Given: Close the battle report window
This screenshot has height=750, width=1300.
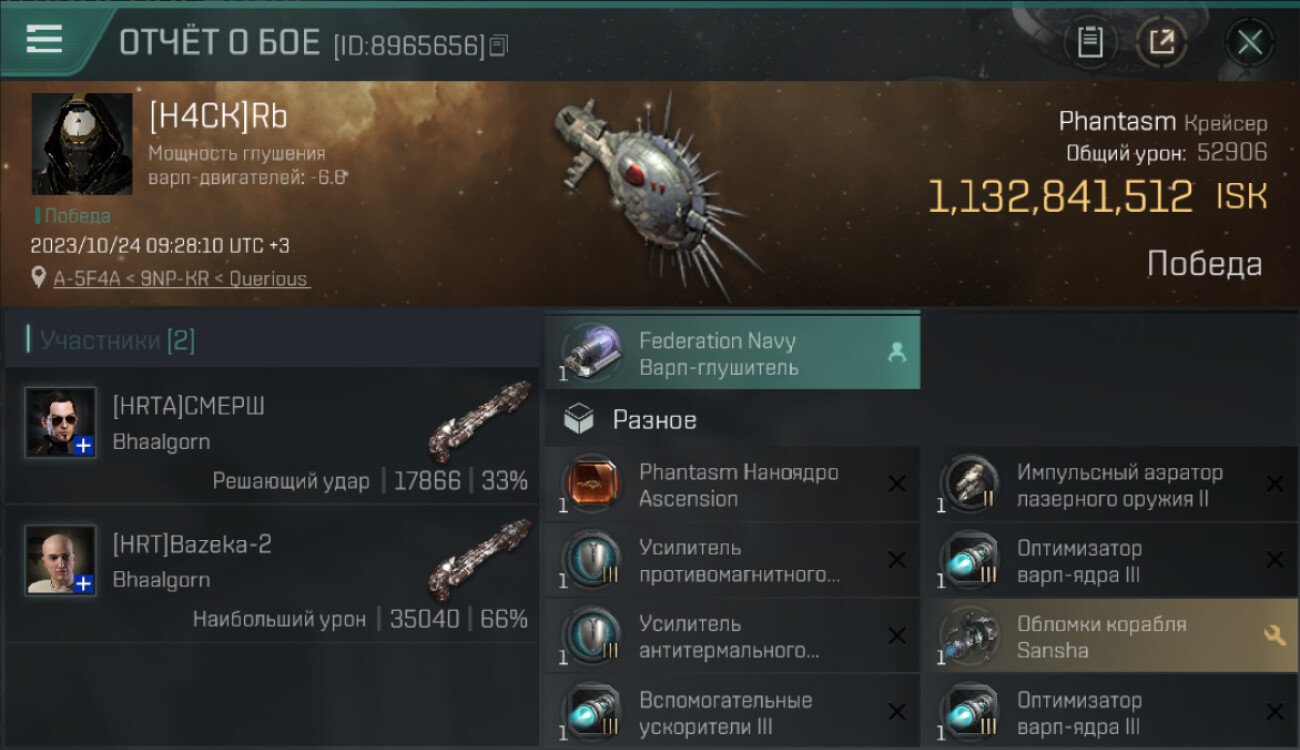Looking at the screenshot, I should tap(1249, 42).
